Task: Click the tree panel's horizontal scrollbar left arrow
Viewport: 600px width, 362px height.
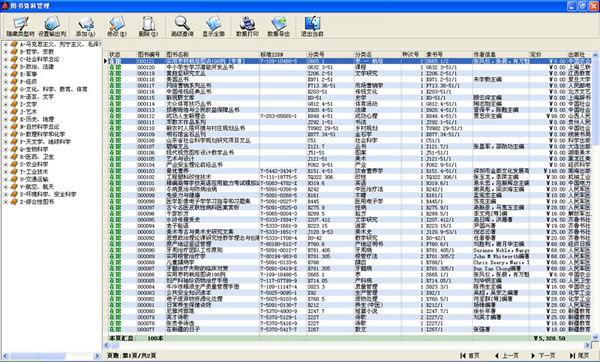Action: [6, 356]
